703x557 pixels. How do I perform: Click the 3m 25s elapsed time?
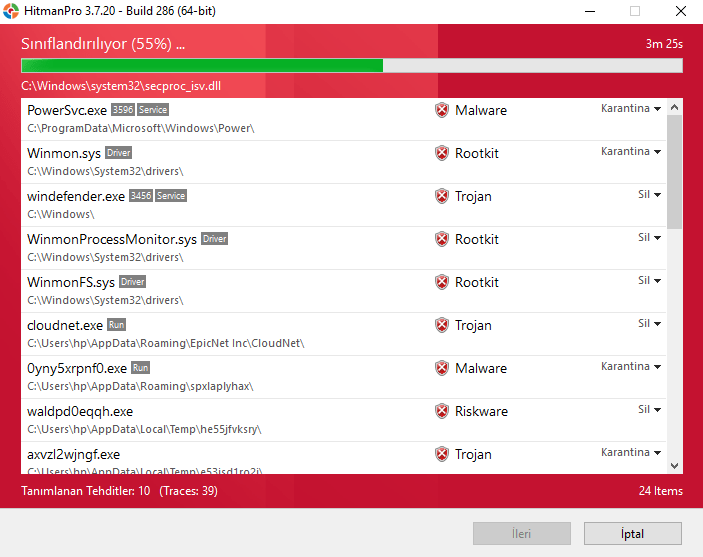(x=664, y=44)
